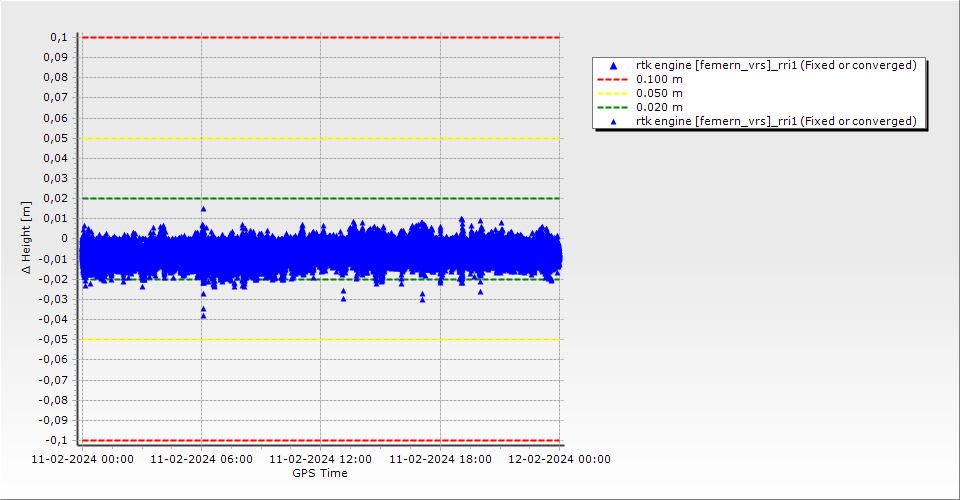Click the 12-02-2024 00:00 time axis label
This screenshot has height=500, width=960.
[559, 459]
